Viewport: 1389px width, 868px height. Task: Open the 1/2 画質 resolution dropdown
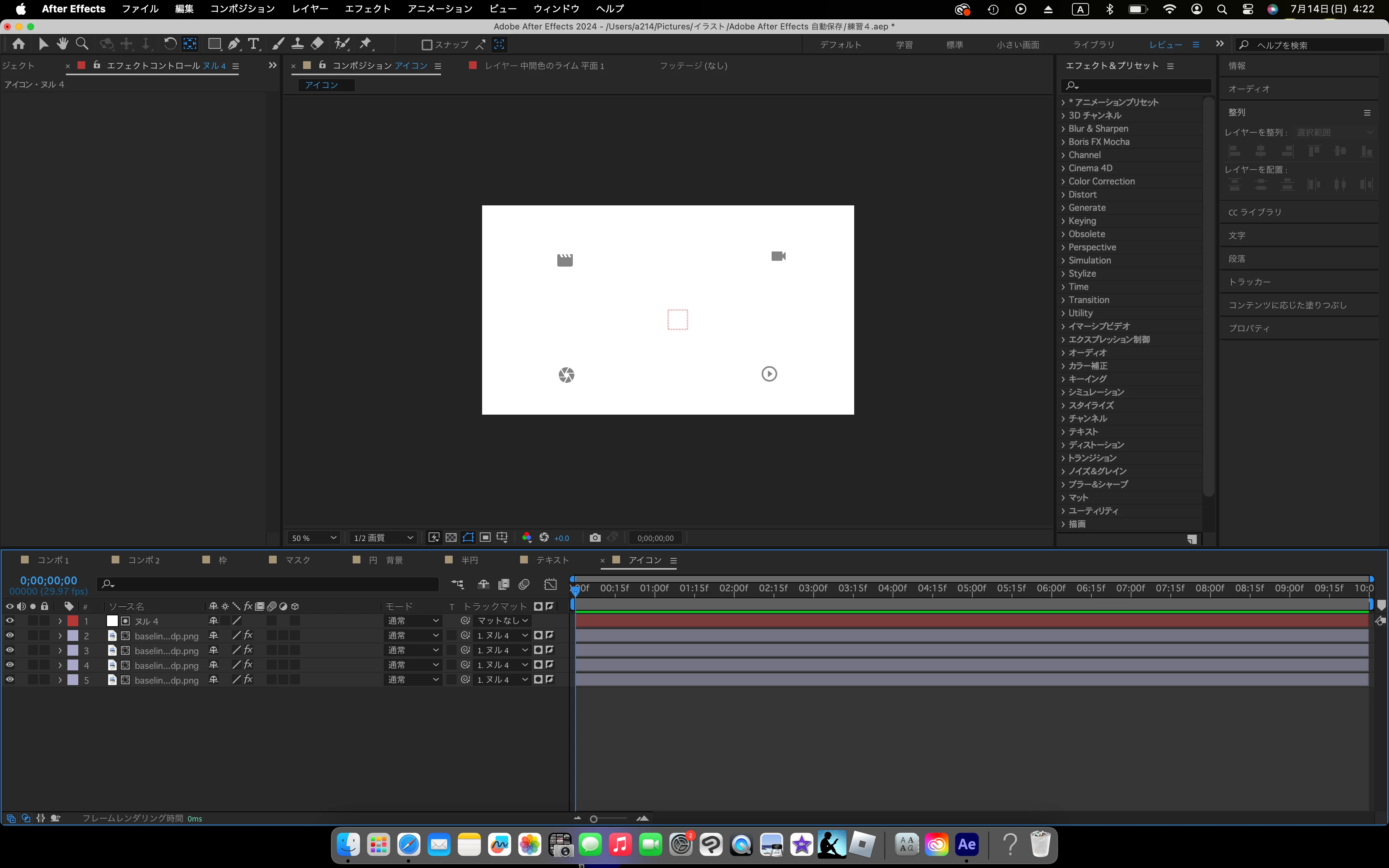(383, 538)
